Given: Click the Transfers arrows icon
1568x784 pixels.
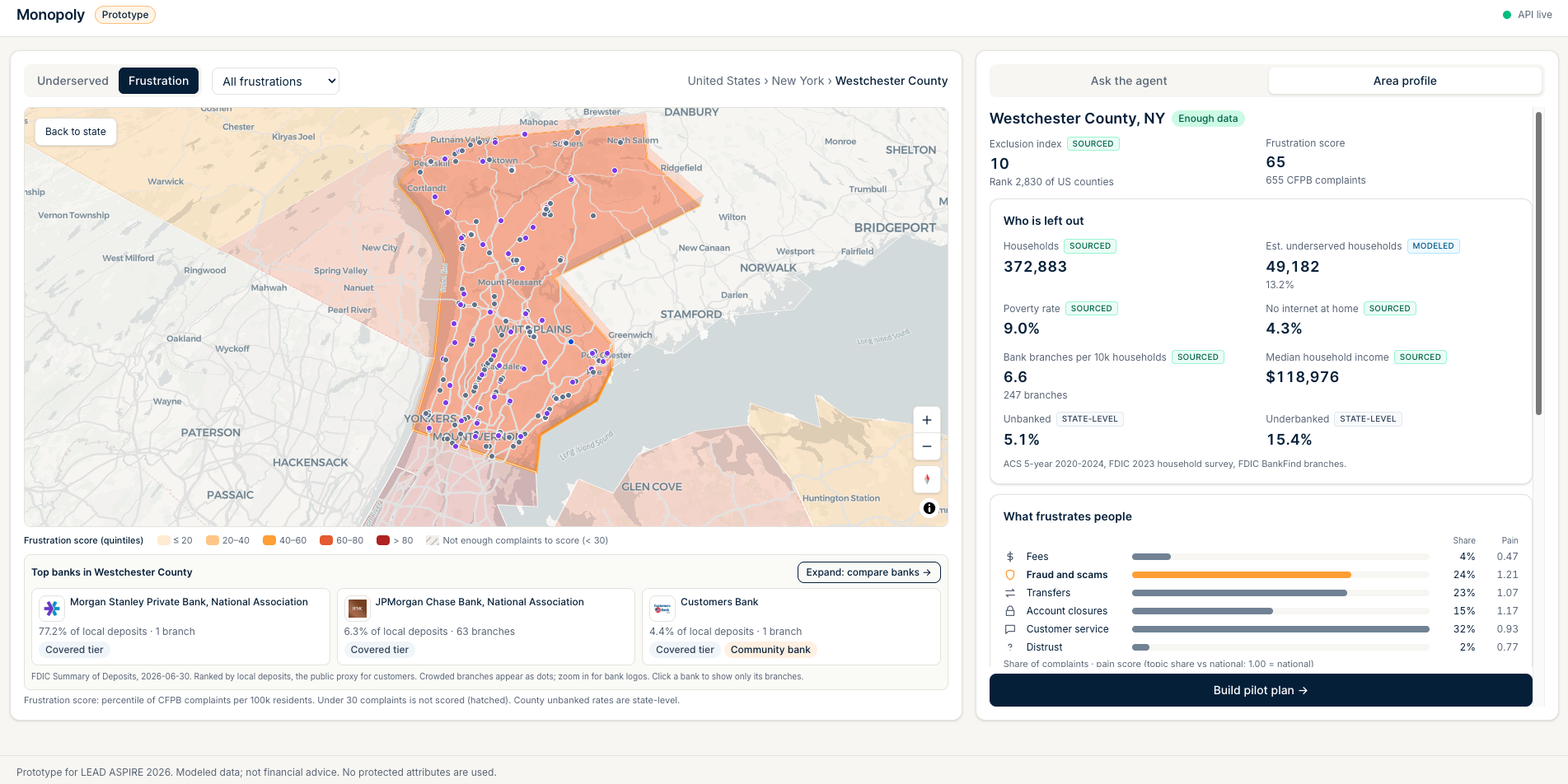Looking at the screenshot, I should pos(1010,593).
